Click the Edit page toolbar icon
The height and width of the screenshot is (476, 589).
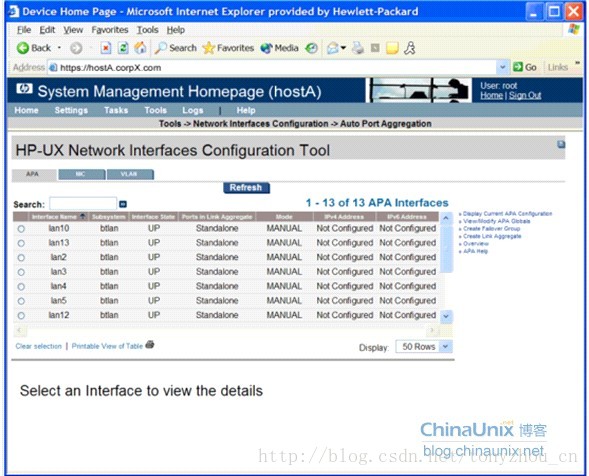(x=375, y=48)
